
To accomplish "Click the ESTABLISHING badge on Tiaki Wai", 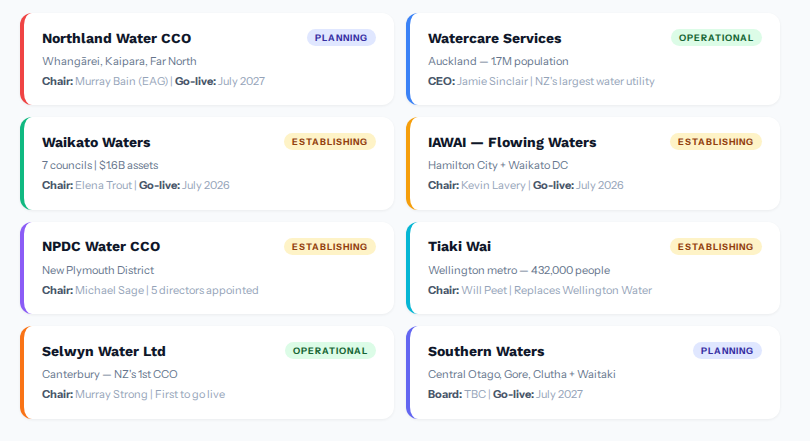I will (715, 246).
